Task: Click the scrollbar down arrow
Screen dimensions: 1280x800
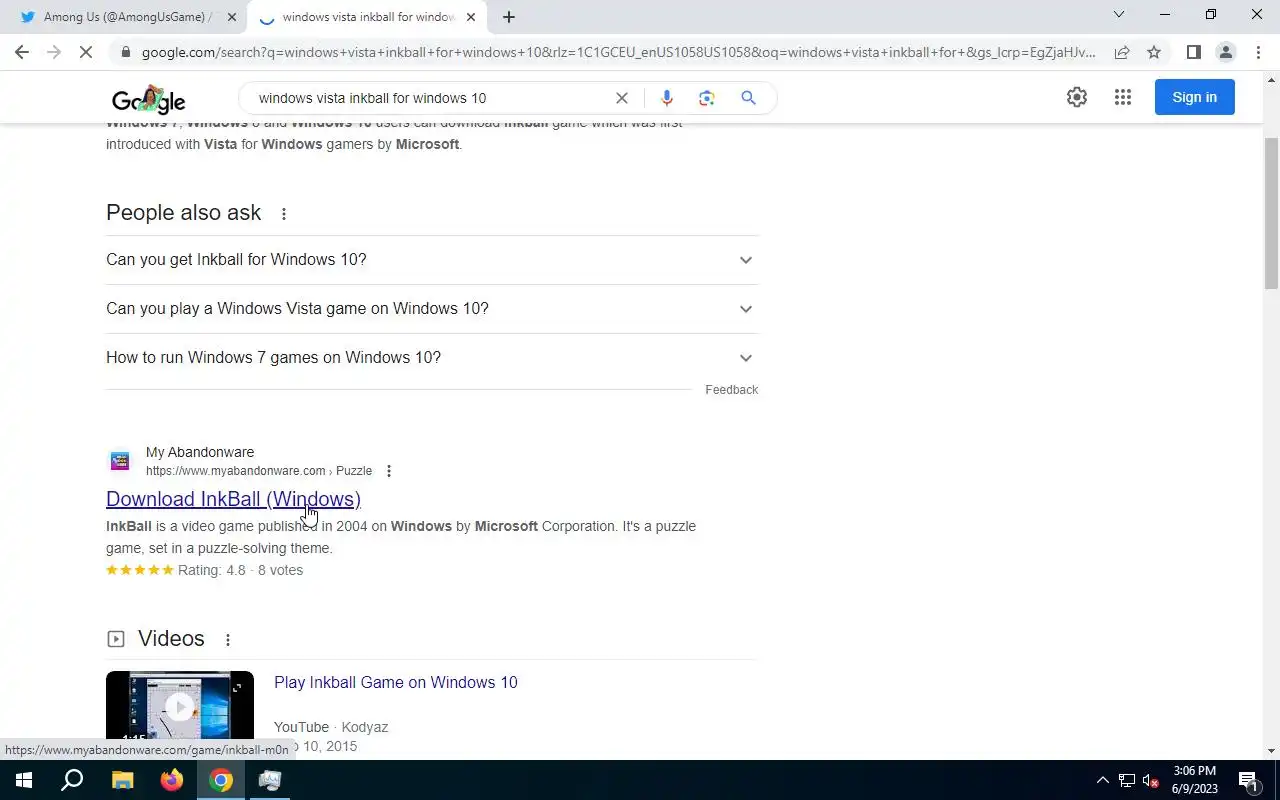Action: coord(1272,750)
